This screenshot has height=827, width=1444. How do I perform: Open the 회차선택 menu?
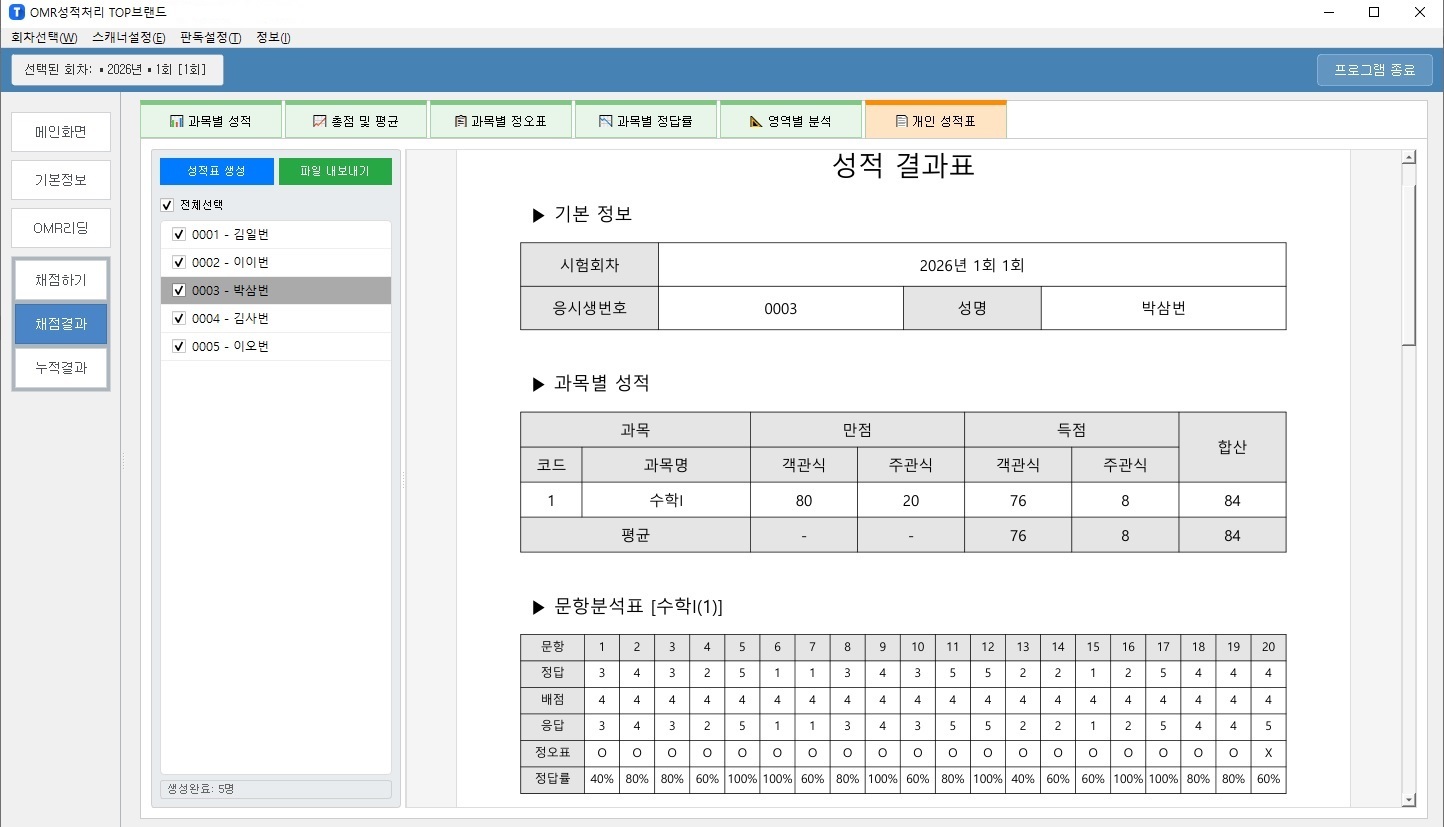(44, 38)
